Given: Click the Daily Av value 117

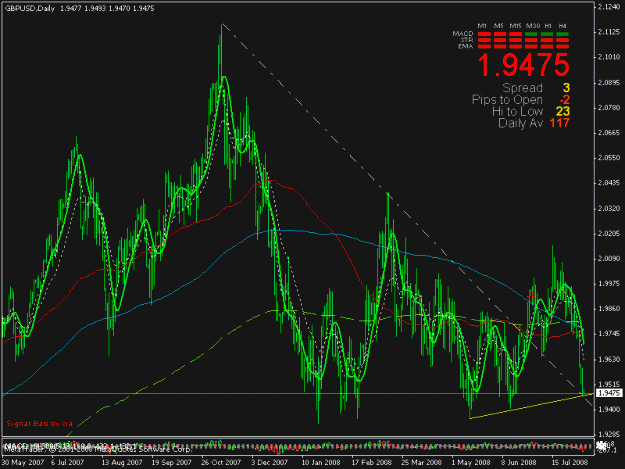Looking at the screenshot, I should click(560, 123).
